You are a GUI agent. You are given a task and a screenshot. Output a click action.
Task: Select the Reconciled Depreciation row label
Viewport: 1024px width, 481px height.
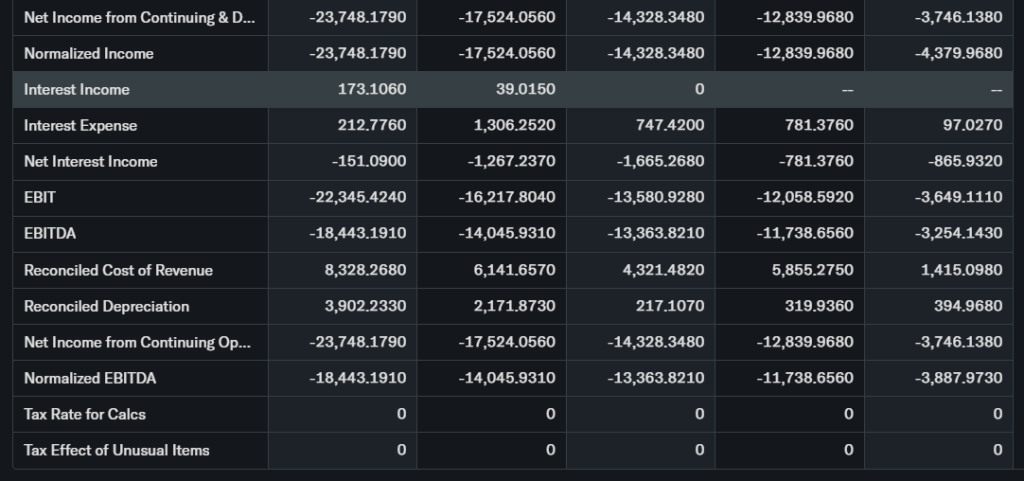106,306
